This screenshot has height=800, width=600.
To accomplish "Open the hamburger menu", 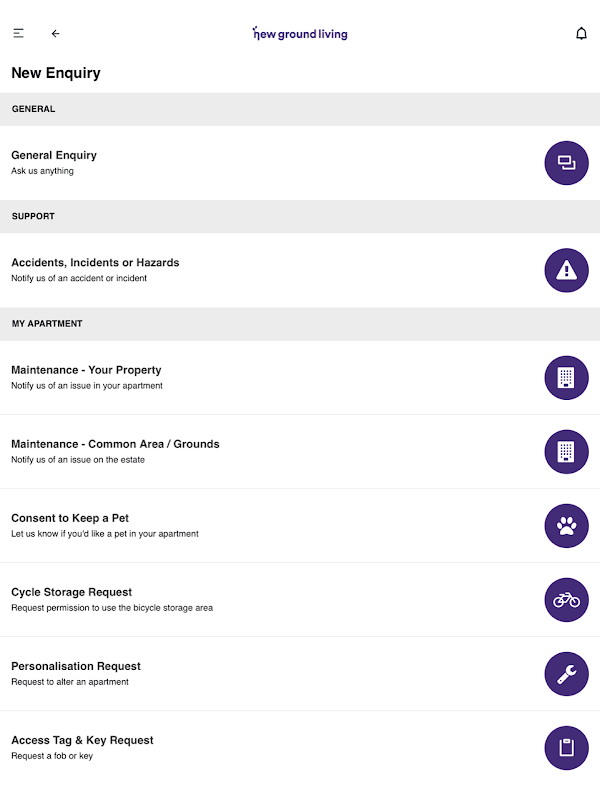I will click(x=18, y=33).
